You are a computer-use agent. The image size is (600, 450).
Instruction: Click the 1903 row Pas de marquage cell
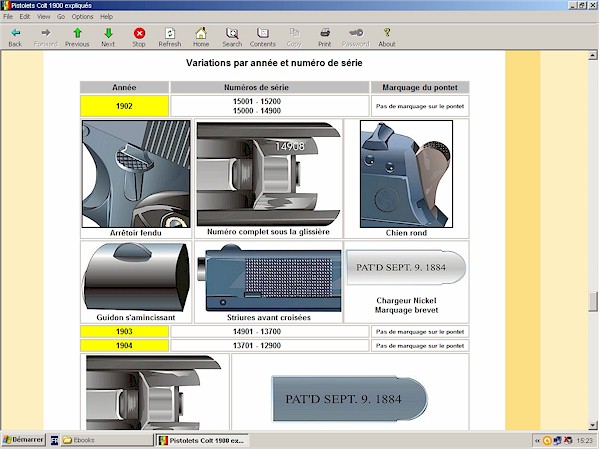coord(420,331)
